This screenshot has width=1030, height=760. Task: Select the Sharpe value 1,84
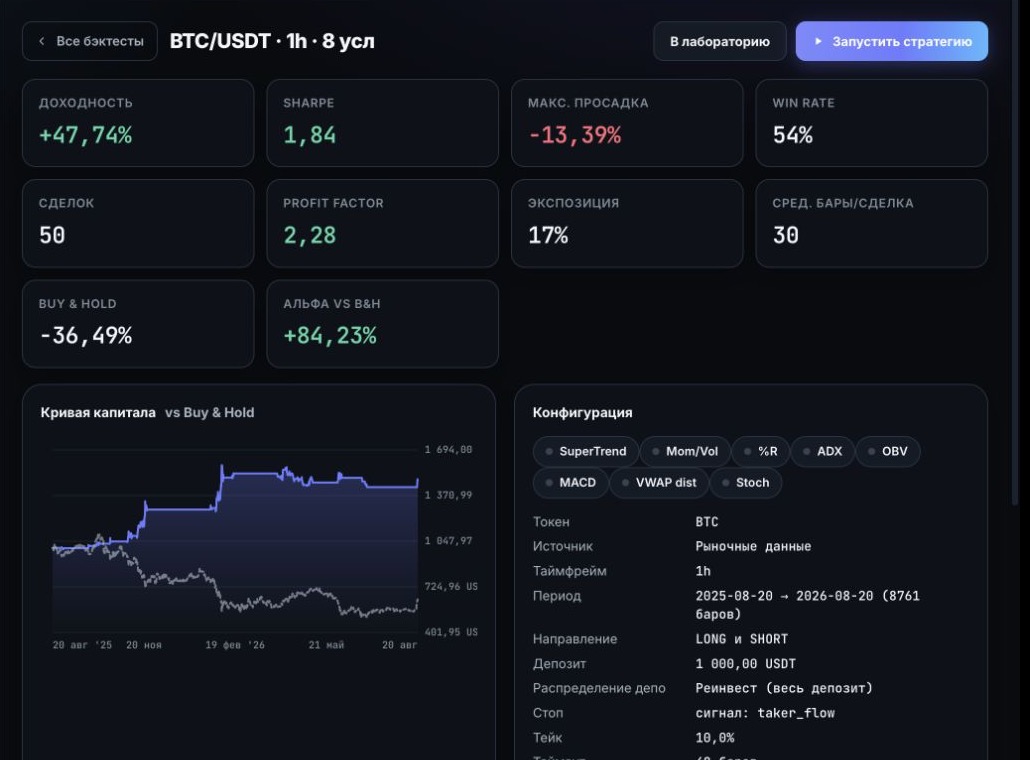309,135
